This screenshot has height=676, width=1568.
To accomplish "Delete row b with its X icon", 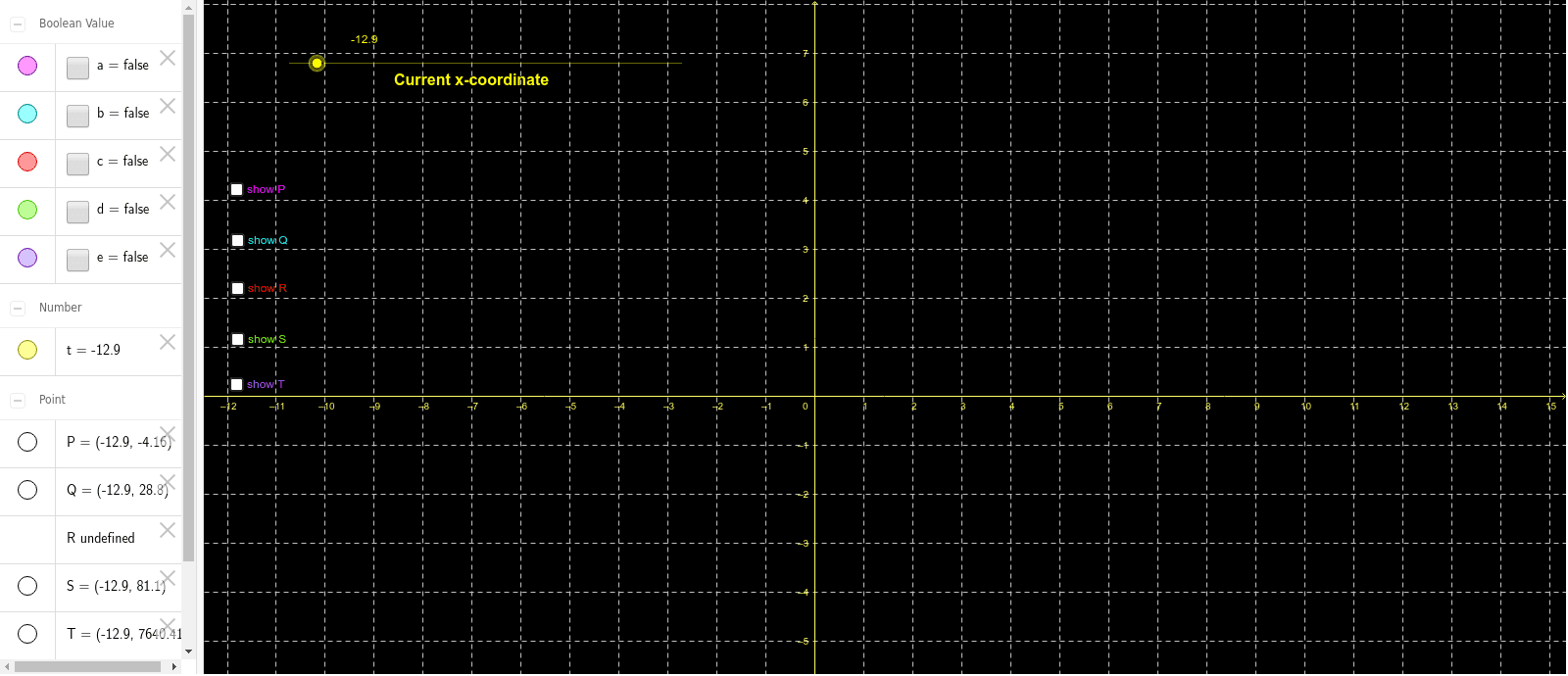I will pyautogui.click(x=168, y=106).
